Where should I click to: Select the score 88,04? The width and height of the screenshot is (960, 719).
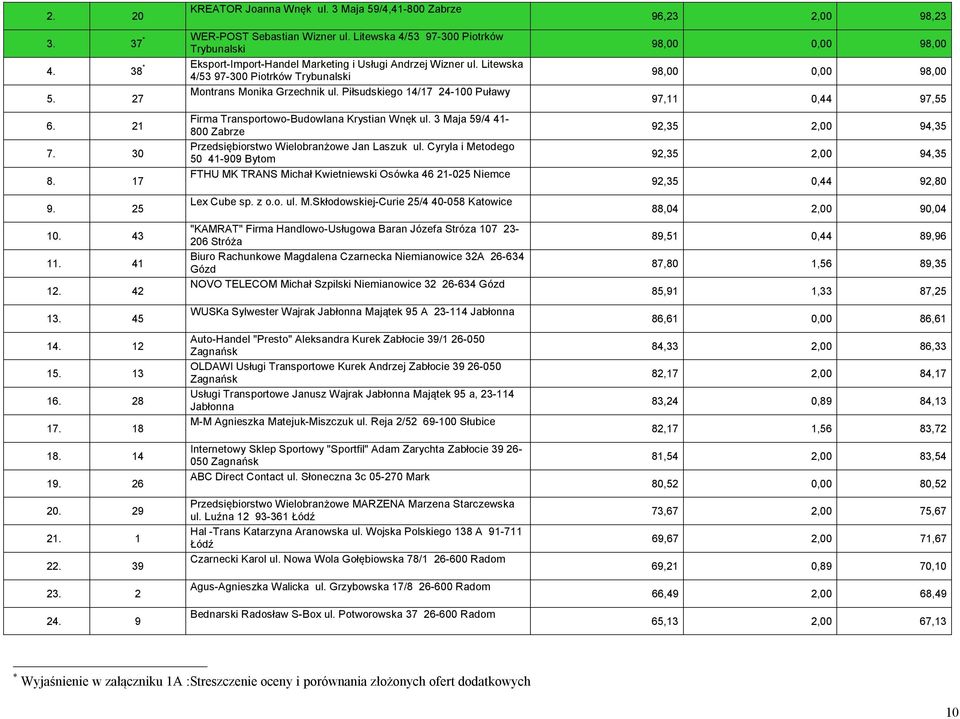(664, 209)
